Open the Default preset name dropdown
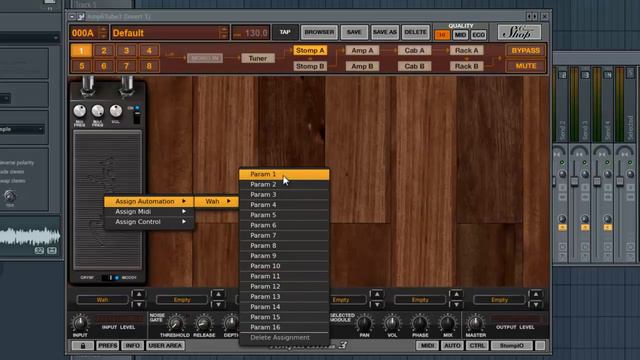This screenshot has height=360, width=640. 169,33
